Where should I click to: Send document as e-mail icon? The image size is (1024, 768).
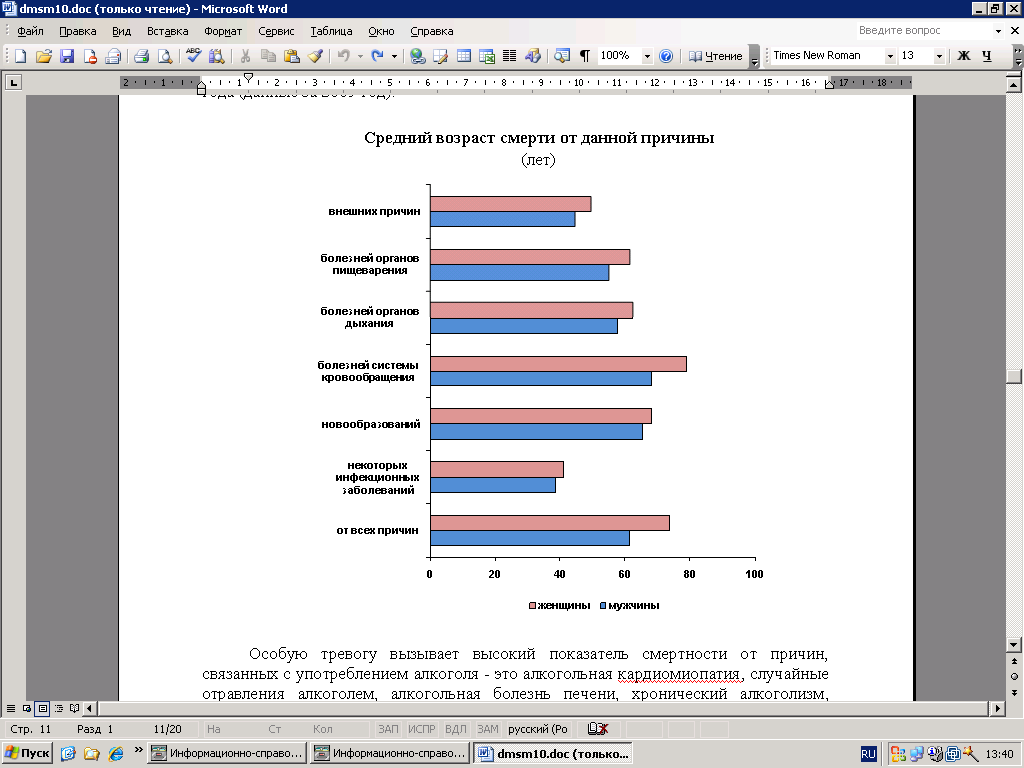(x=113, y=56)
